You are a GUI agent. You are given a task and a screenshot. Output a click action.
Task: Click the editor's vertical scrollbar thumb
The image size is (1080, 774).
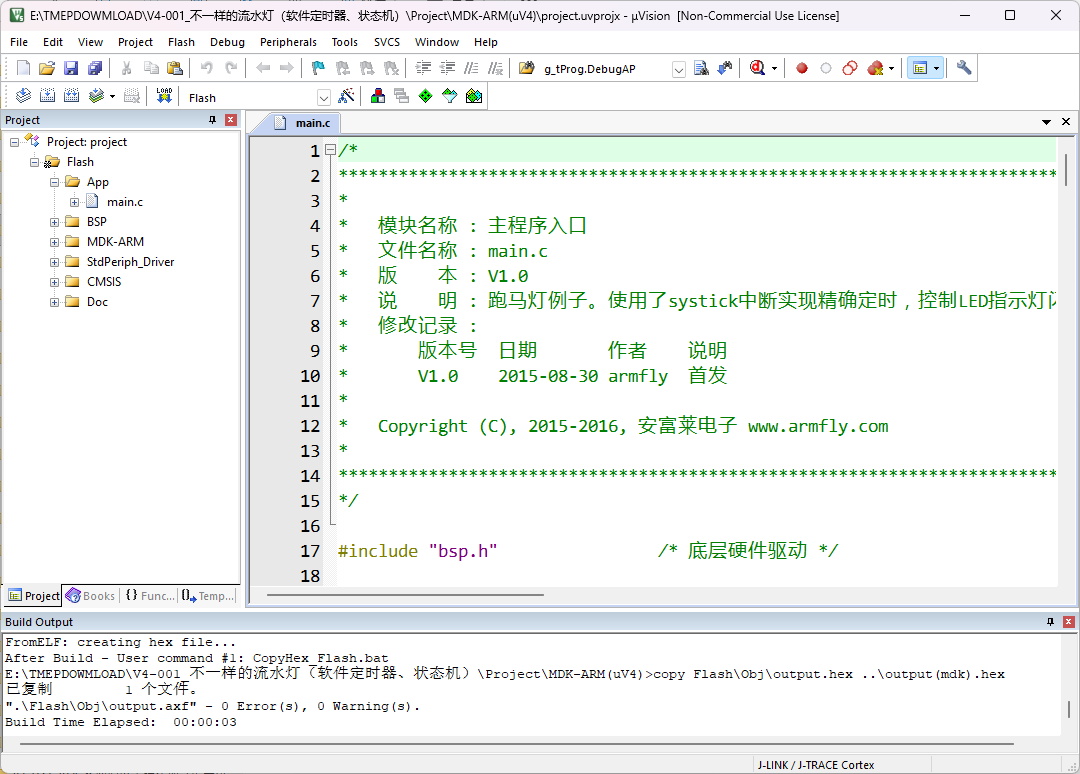[1066, 170]
